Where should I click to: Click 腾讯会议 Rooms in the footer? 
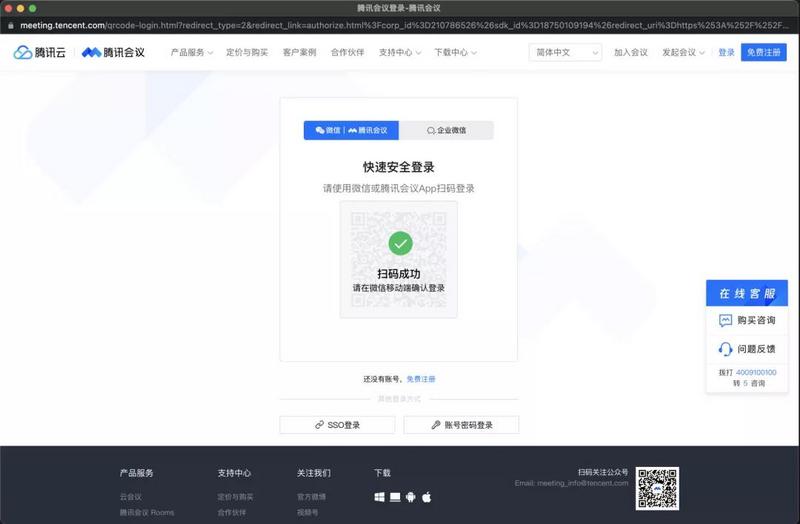(147, 512)
